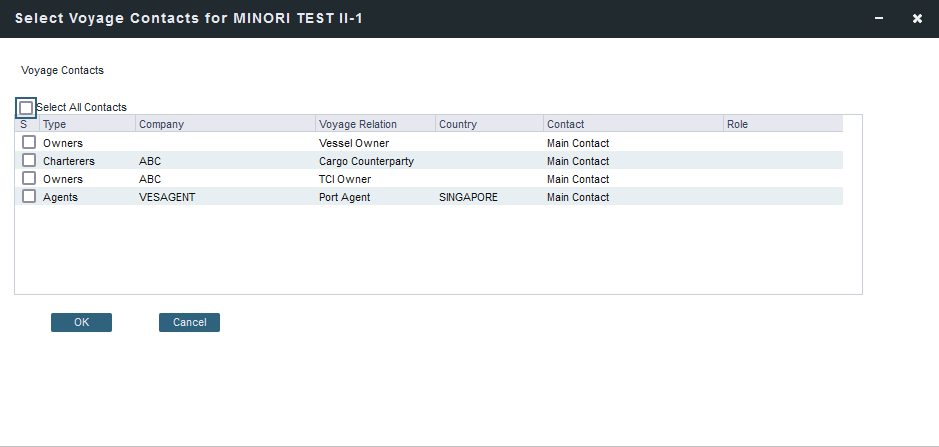Viewport: 939px width, 447px height.
Task: Sort by Voyage Relation column header
Action: point(375,124)
